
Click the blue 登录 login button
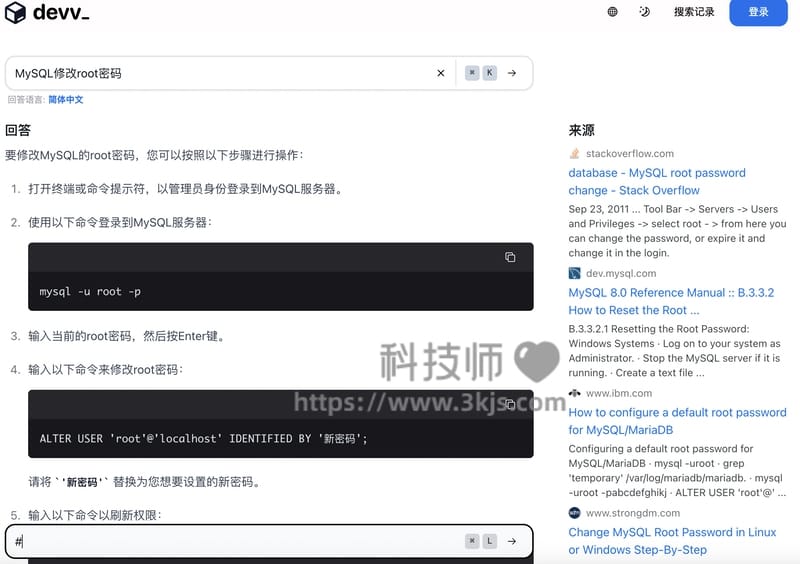point(758,12)
